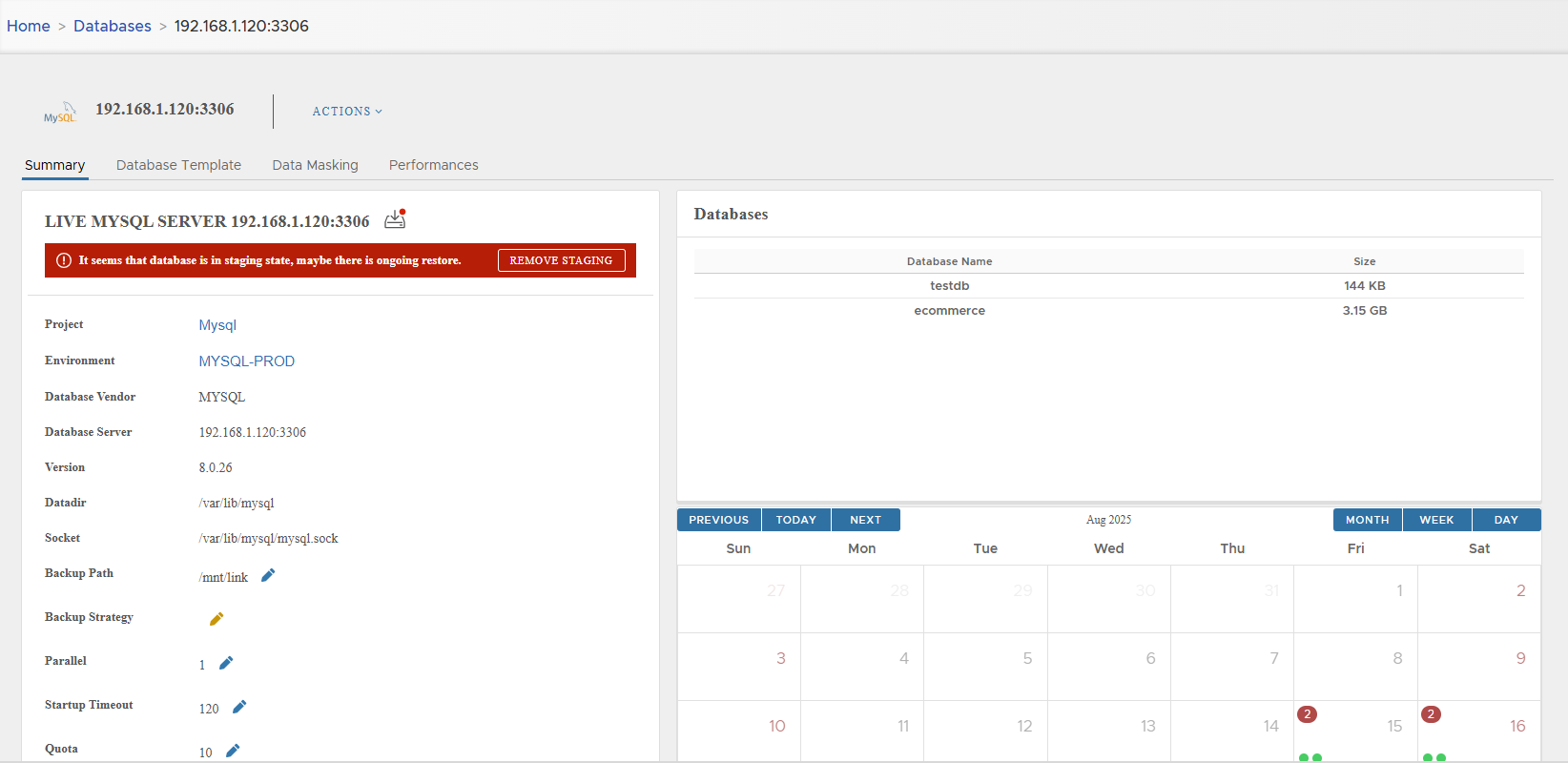
Task: Edit the Parallel value
Action: pyautogui.click(x=226, y=663)
